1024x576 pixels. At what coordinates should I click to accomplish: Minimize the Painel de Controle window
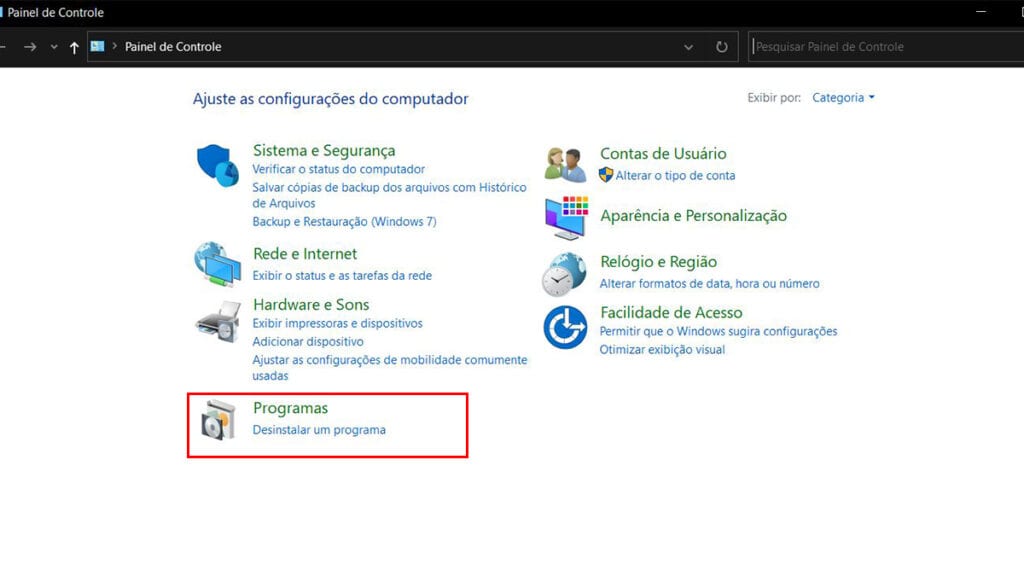click(981, 12)
